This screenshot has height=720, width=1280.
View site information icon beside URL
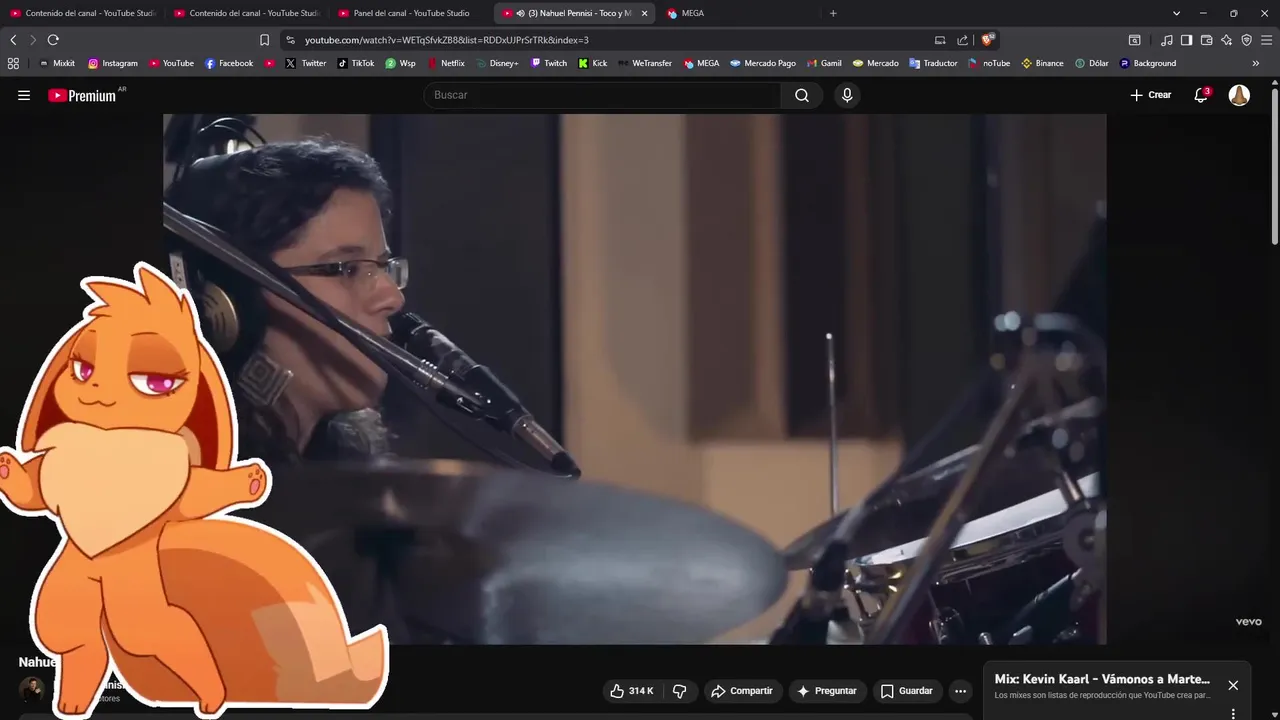coord(290,40)
